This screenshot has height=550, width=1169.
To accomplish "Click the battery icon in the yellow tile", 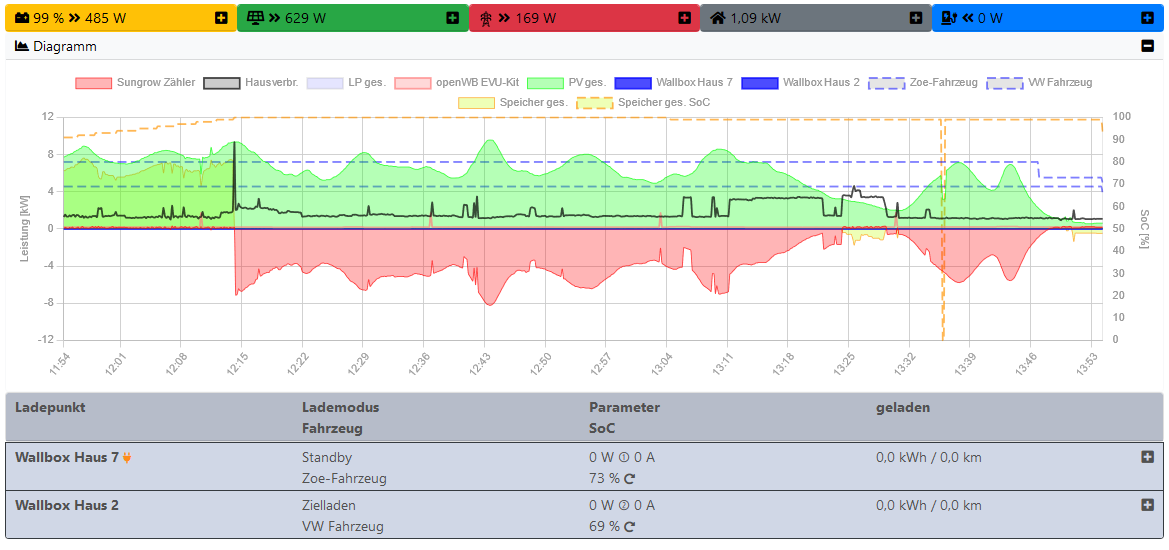I will (x=22, y=18).
